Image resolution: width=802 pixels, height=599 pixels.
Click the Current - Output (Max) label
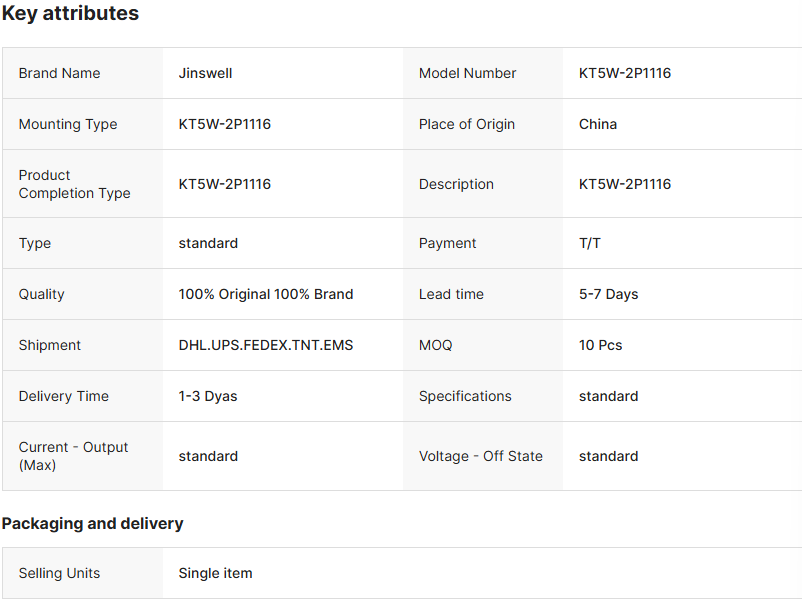point(73,456)
